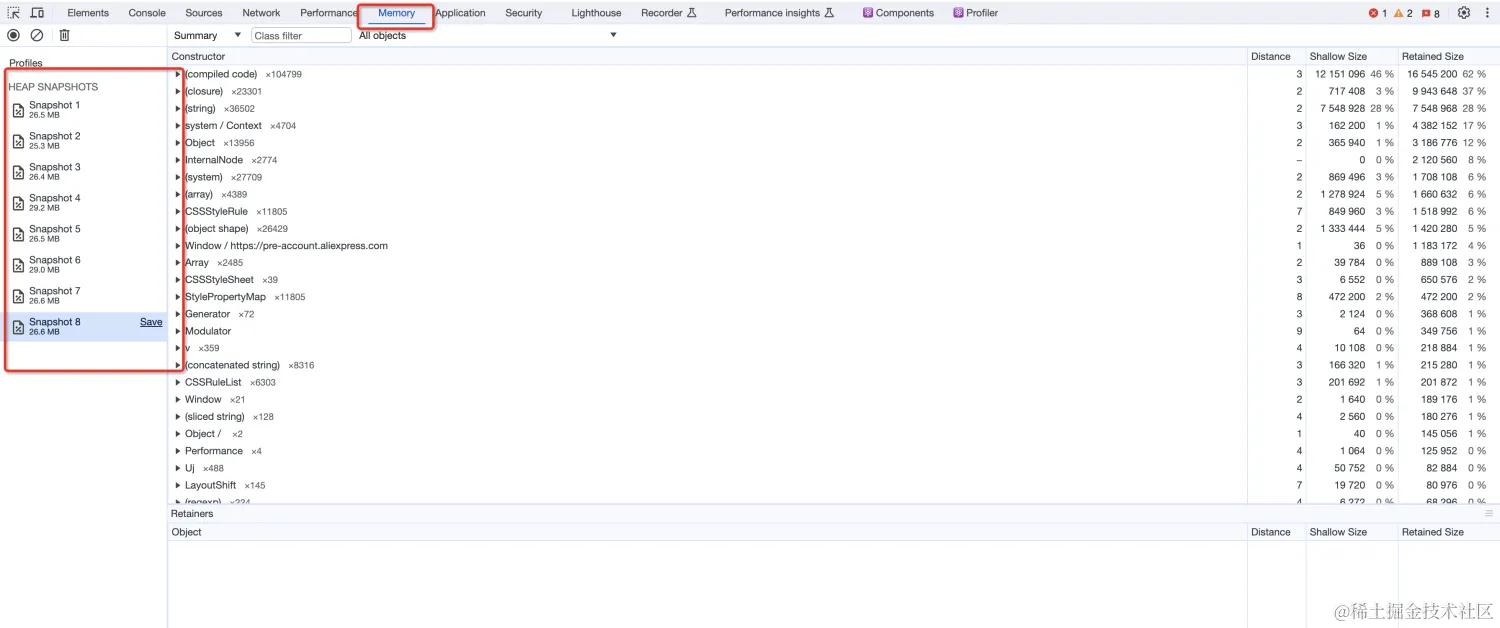This screenshot has height=628, width=1500.
Task: Select the (concatenated string) row
Action: [x=833, y=365]
